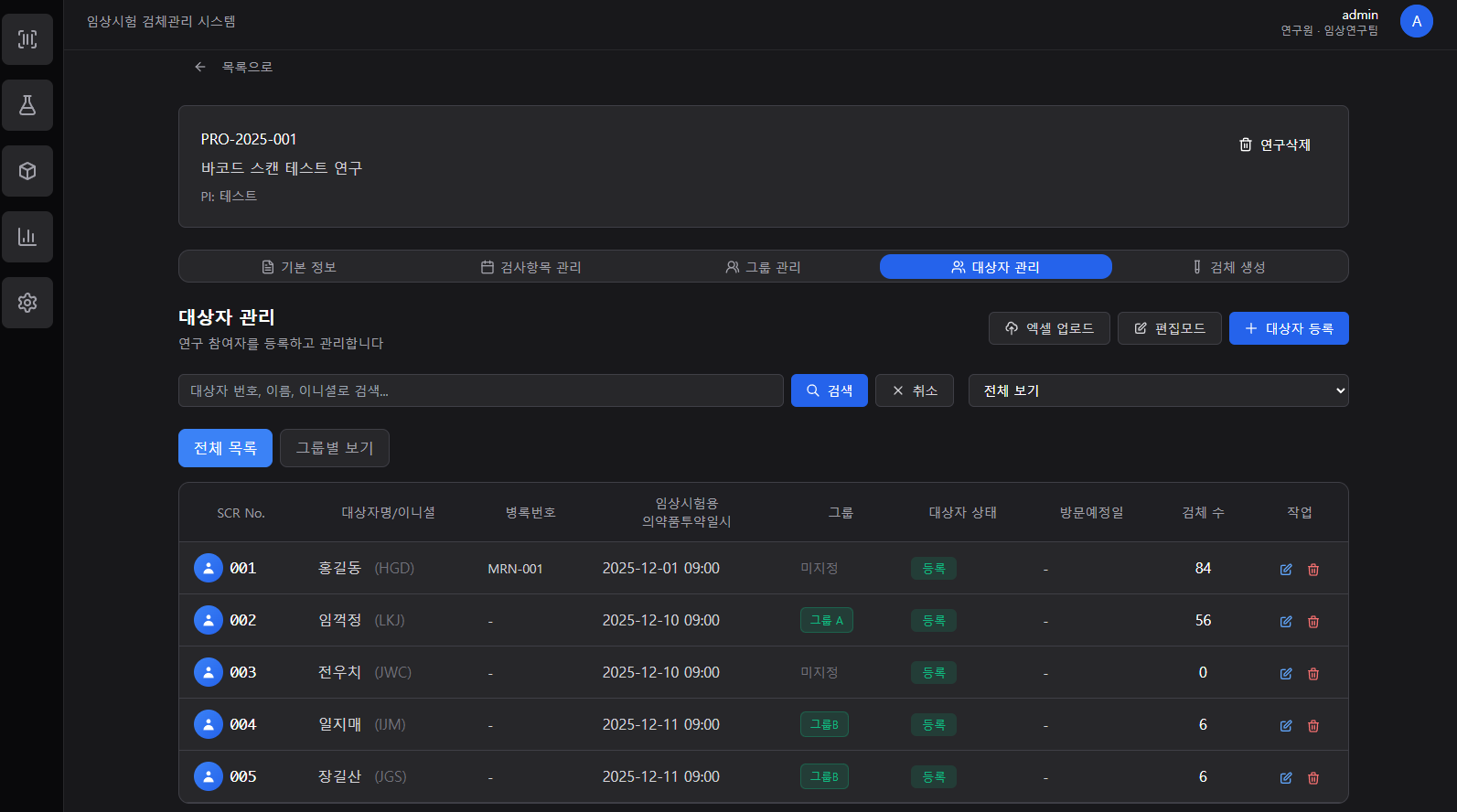The image size is (1457, 812).
Task: Go back via 목록으로 link
Action: pos(234,67)
